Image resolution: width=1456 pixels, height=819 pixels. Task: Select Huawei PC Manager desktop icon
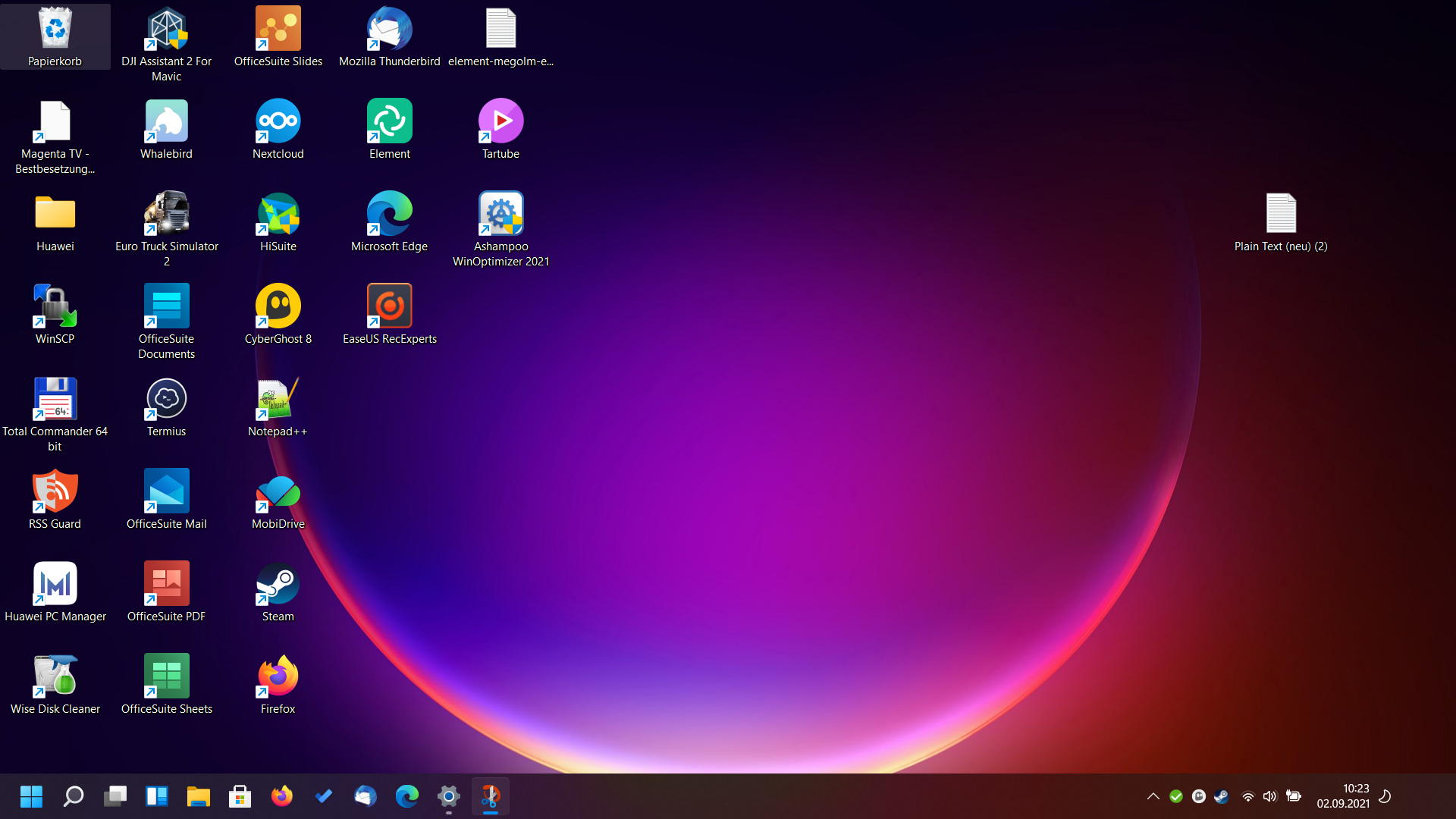pyautogui.click(x=55, y=592)
